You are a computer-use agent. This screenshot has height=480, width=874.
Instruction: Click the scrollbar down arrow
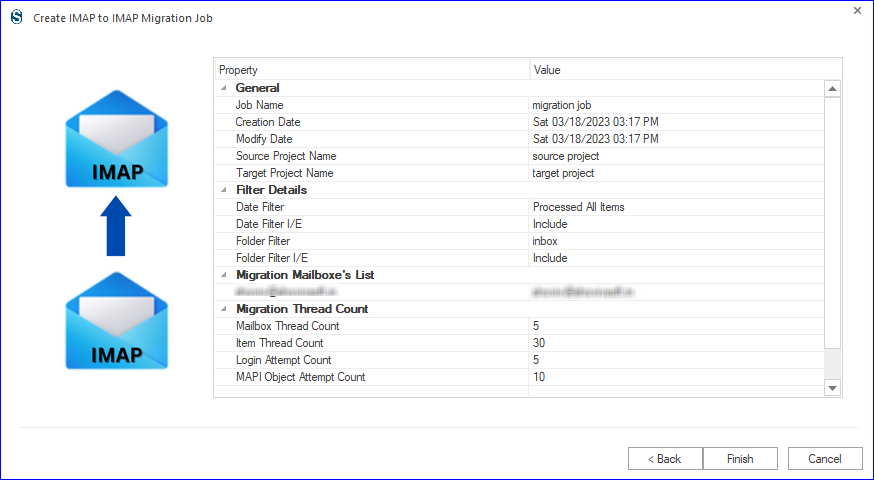click(832, 388)
